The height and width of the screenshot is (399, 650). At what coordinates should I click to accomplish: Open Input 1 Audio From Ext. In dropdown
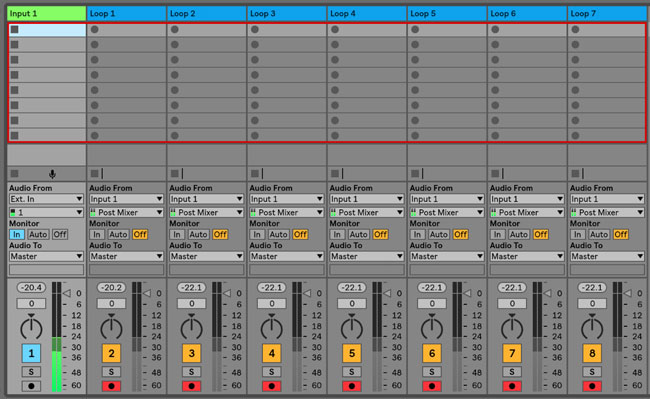[46, 199]
